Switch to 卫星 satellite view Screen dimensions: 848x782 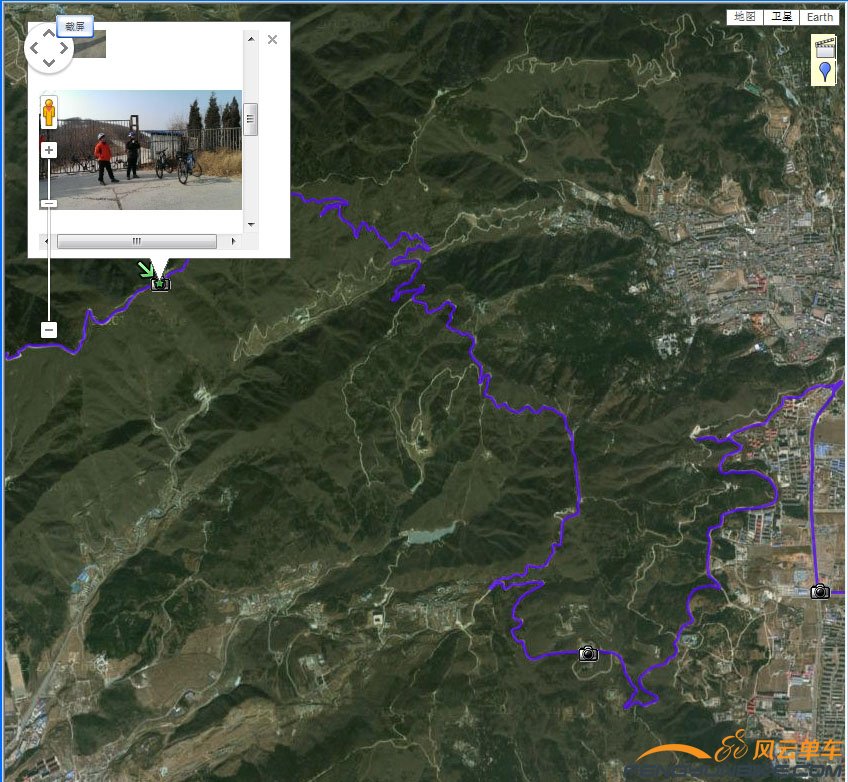coord(781,17)
